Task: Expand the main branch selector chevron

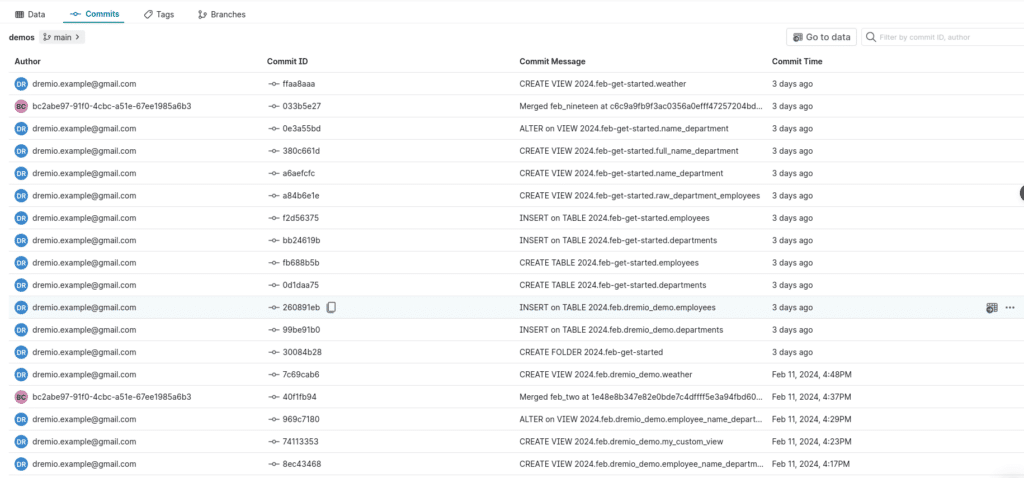Action: [78, 37]
